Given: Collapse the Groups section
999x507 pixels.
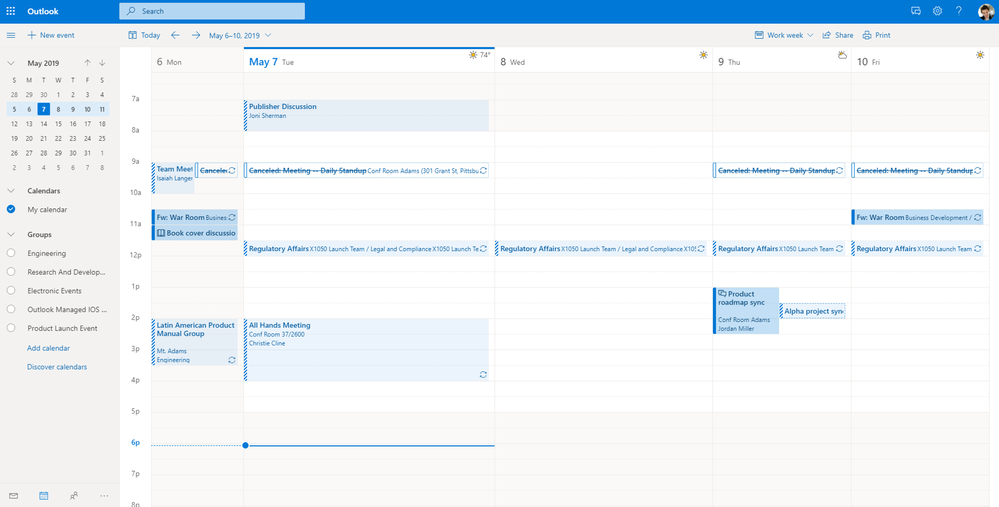Looking at the screenshot, I should (x=11, y=234).
